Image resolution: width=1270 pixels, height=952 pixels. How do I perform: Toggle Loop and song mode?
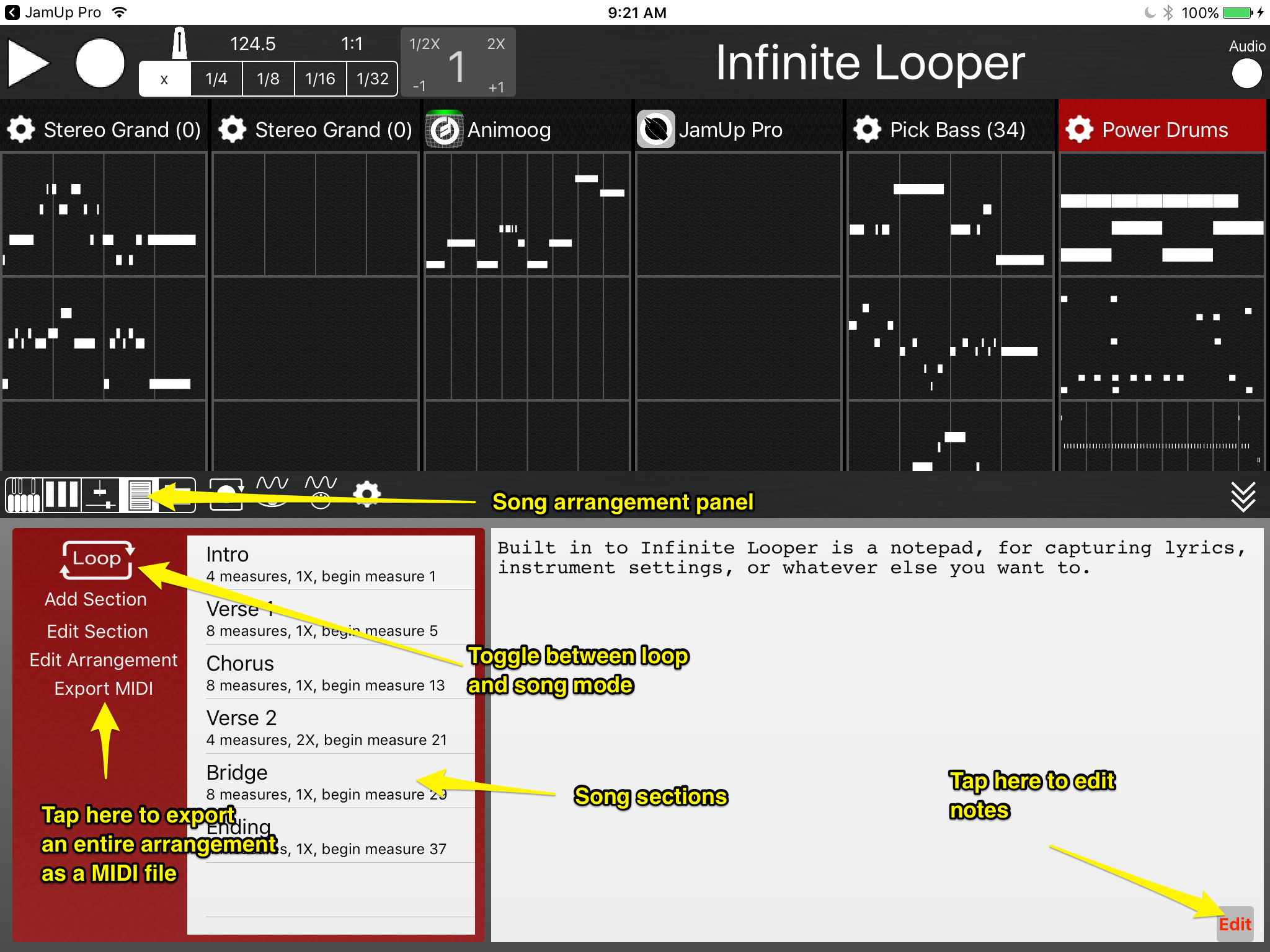[97, 560]
